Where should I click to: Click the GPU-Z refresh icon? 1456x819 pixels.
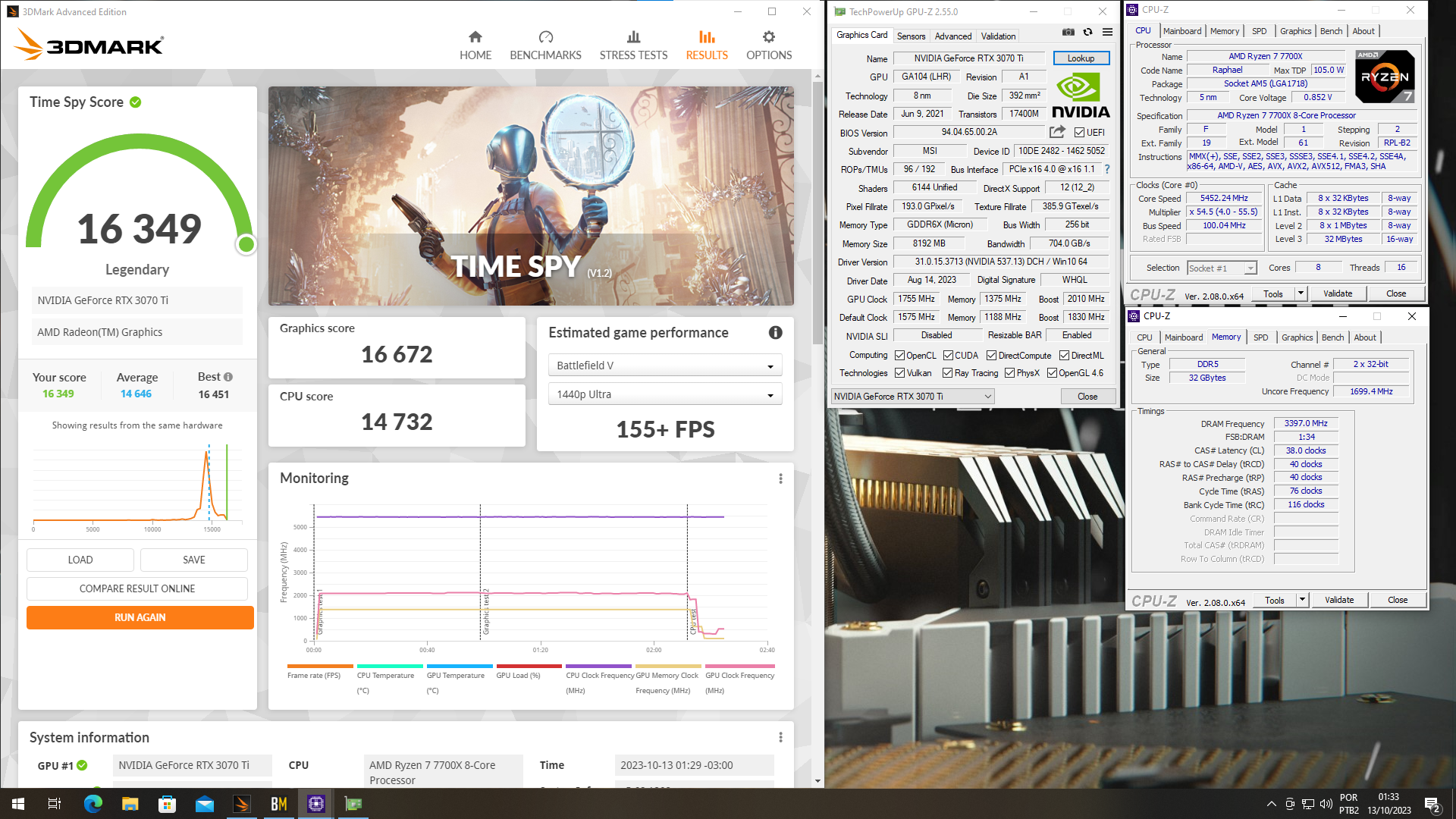1087,32
